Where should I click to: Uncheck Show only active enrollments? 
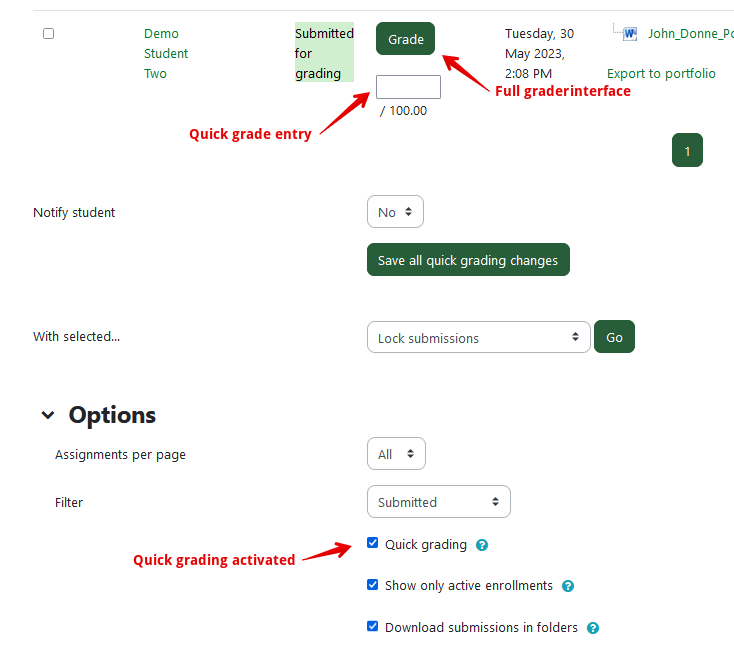tap(373, 585)
